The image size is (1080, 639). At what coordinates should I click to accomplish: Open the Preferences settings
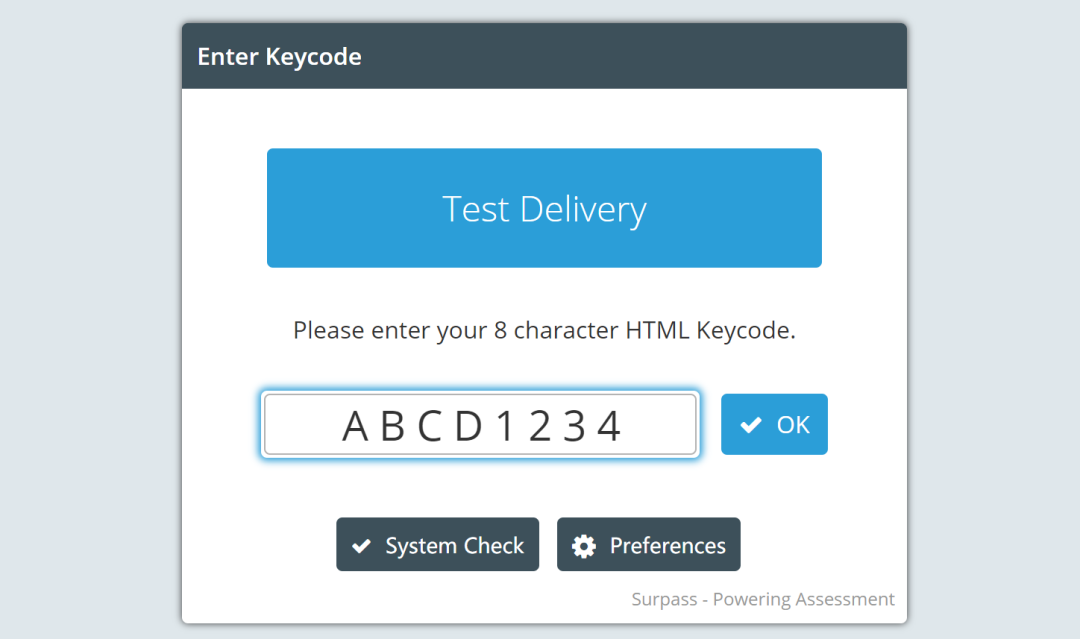648,545
